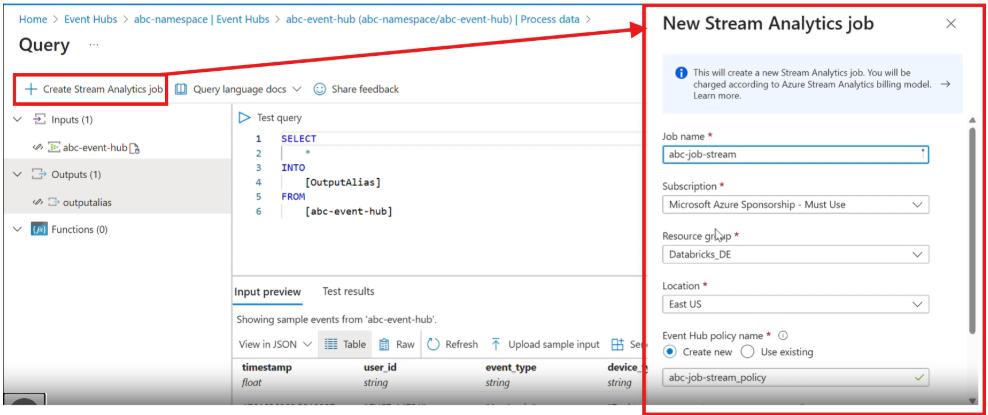Click the Create Stream Analytics job plus icon
Screen dimensions: 988x415
point(31,89)
